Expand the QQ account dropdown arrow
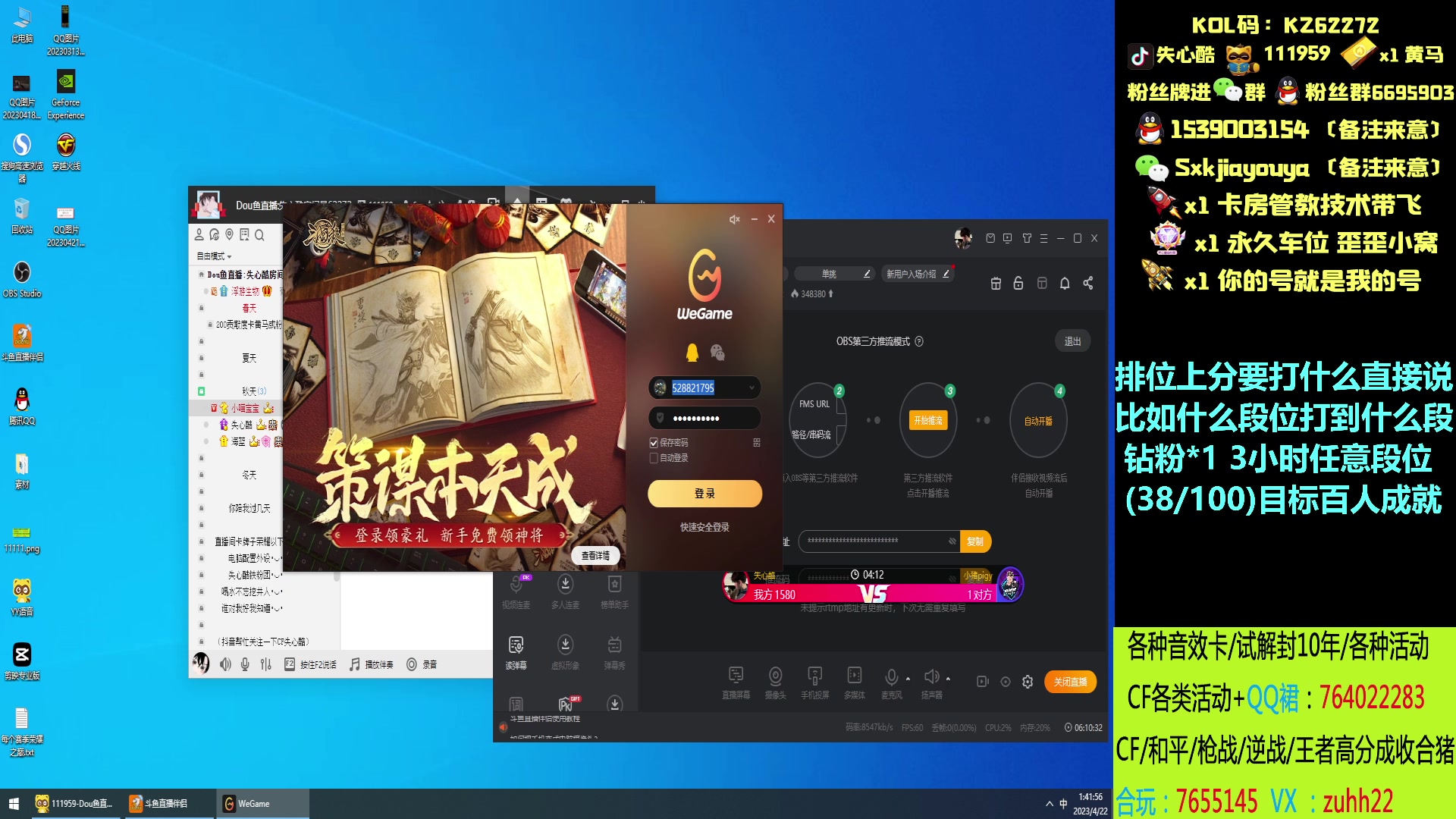 (752, 388)
